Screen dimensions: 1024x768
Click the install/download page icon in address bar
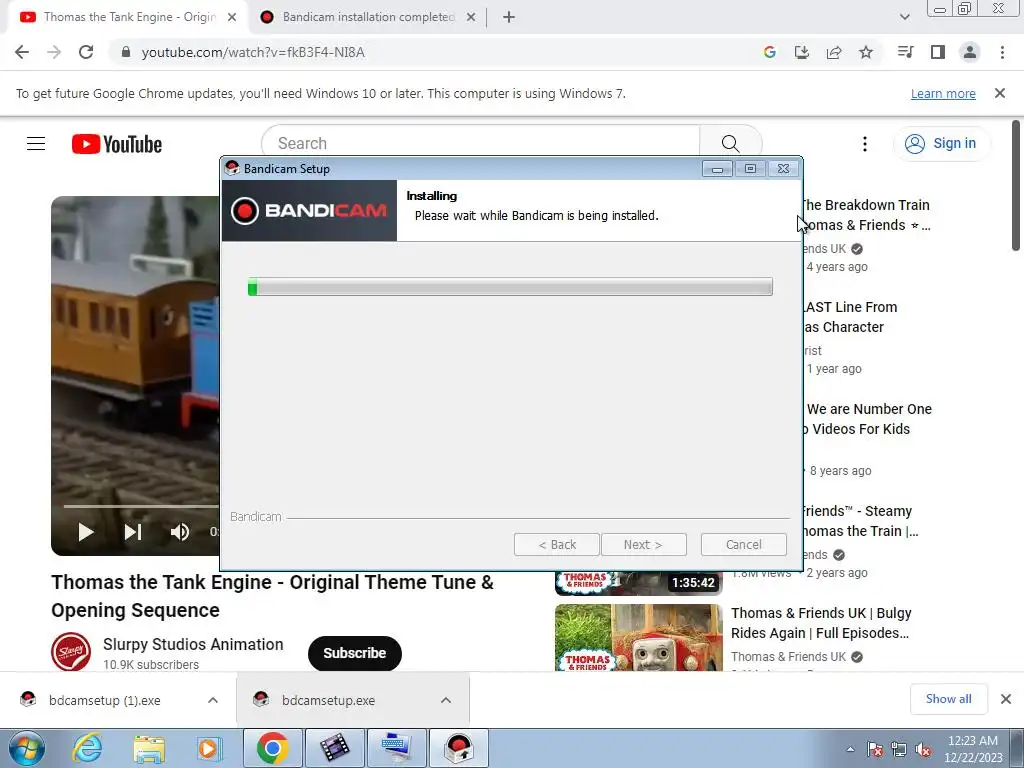(x=802, y=52)
